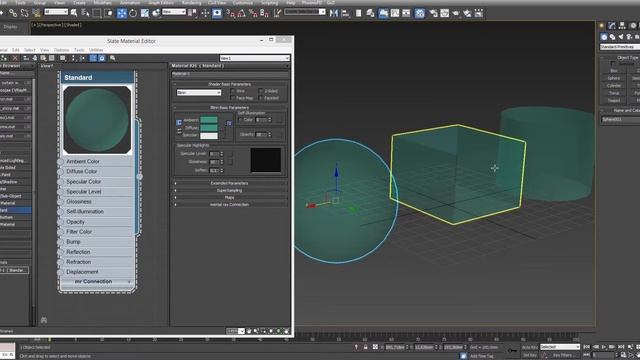Screen dimensions: 640x360
Task: Enable the Faceted checkbox
Action: point(261,98)
